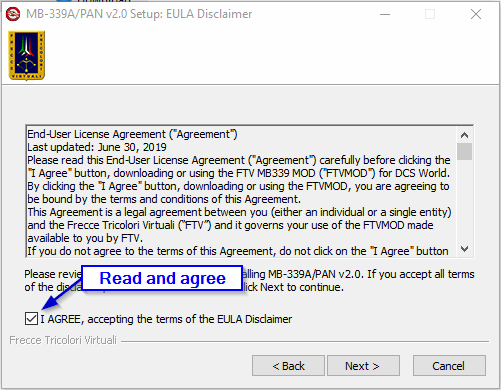Cancel the MB-339A/PAN installation
This screenshot has width=501, height=390.
449,366
